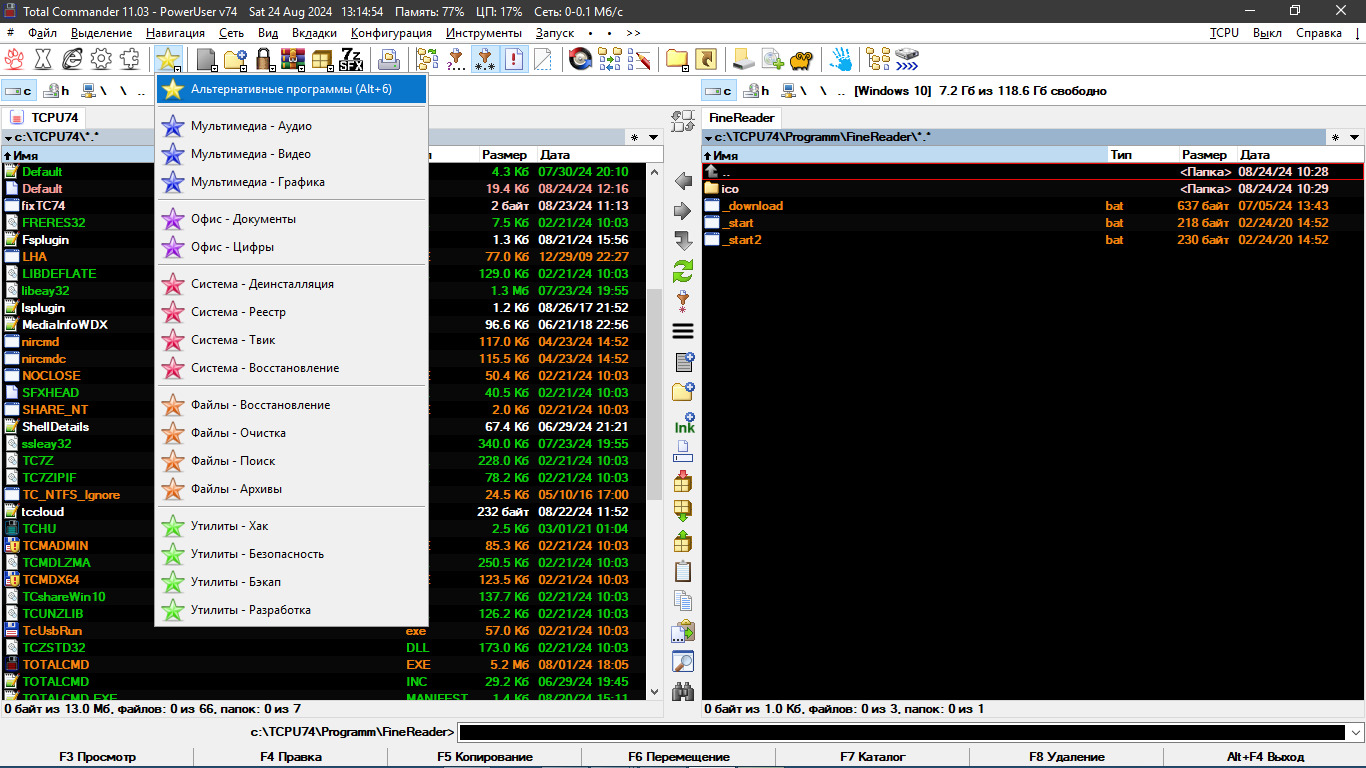Screen dimensions: 1366x768
Task: Click the padlock icon in toolbar
Action: pos(264,59)
